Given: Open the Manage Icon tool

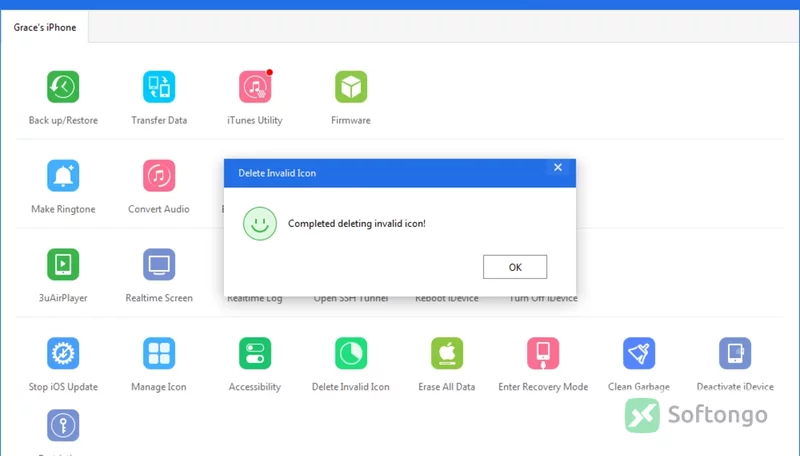Looking at the screenshot, I should pyautogui.click(x=159, y=353).
